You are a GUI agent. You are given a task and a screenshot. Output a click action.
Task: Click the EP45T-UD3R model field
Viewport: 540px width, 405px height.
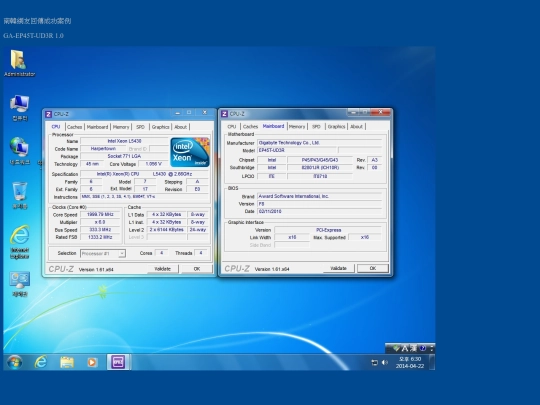(x=297, y=150)
